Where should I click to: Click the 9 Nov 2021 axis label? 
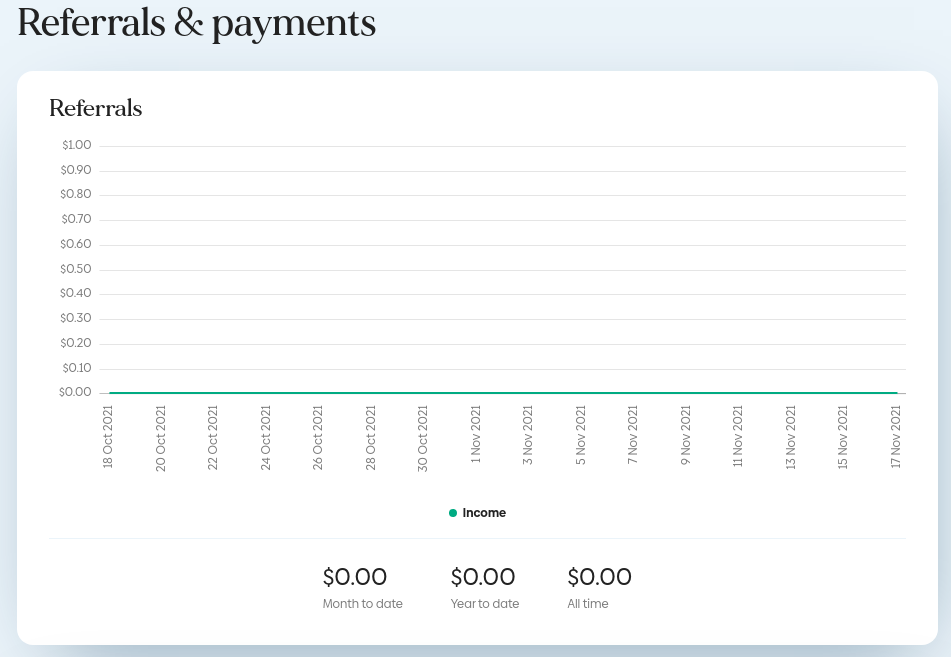(x=685, y=435)
